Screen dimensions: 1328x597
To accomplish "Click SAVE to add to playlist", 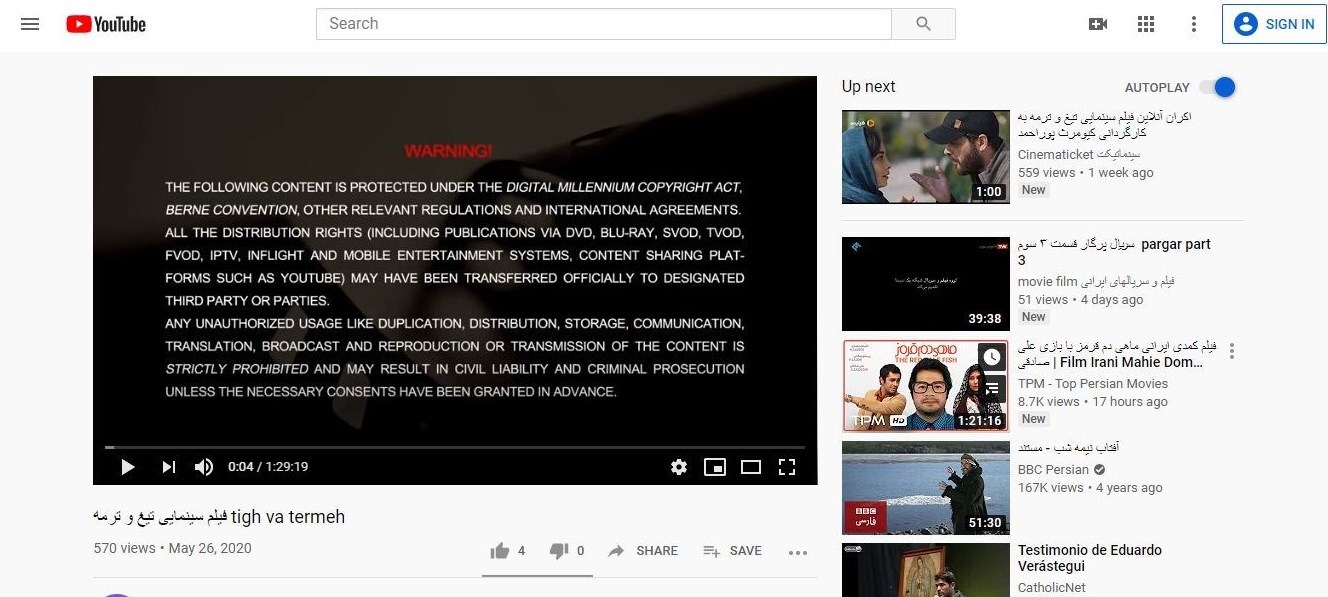I will click(732, 551).
